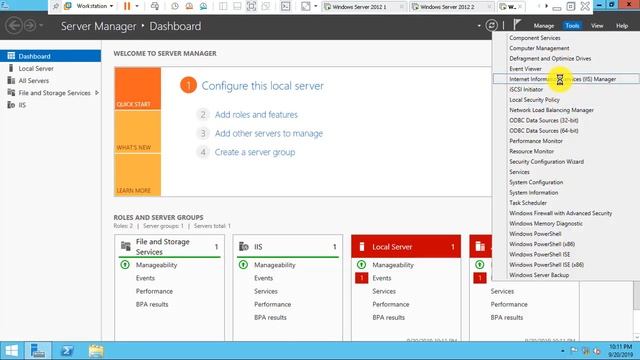This screenshot has width=640, height=360.
Task: Click the Server Manager forward arrow
Action: [x=30, y=26]
